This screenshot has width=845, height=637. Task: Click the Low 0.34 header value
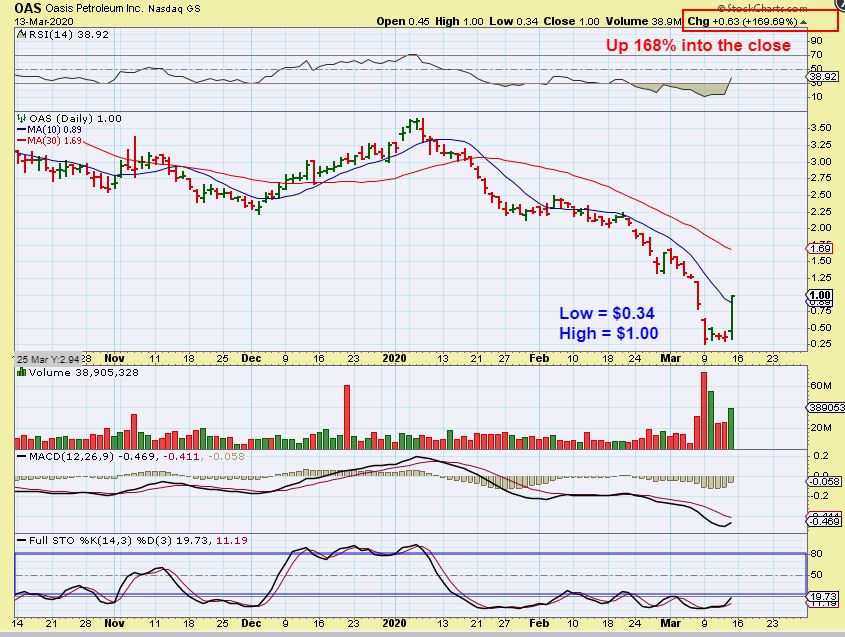coord(514,22)
